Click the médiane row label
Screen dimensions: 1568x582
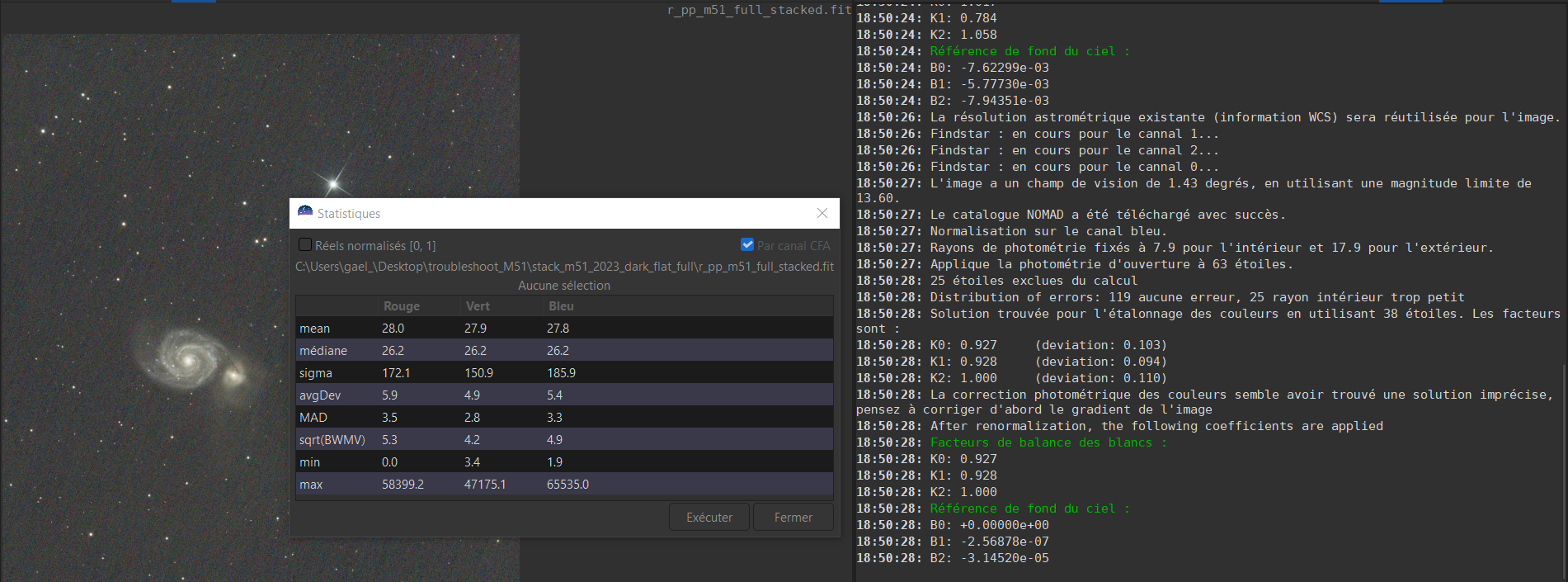tap(323, 351)
